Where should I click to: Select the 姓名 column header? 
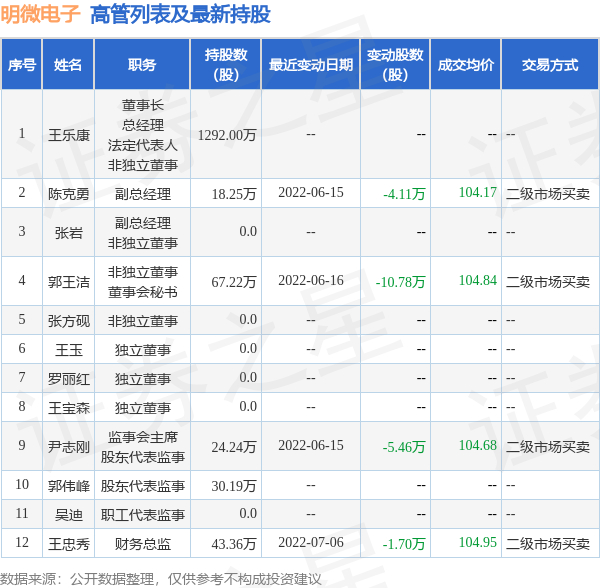(68, 64)
